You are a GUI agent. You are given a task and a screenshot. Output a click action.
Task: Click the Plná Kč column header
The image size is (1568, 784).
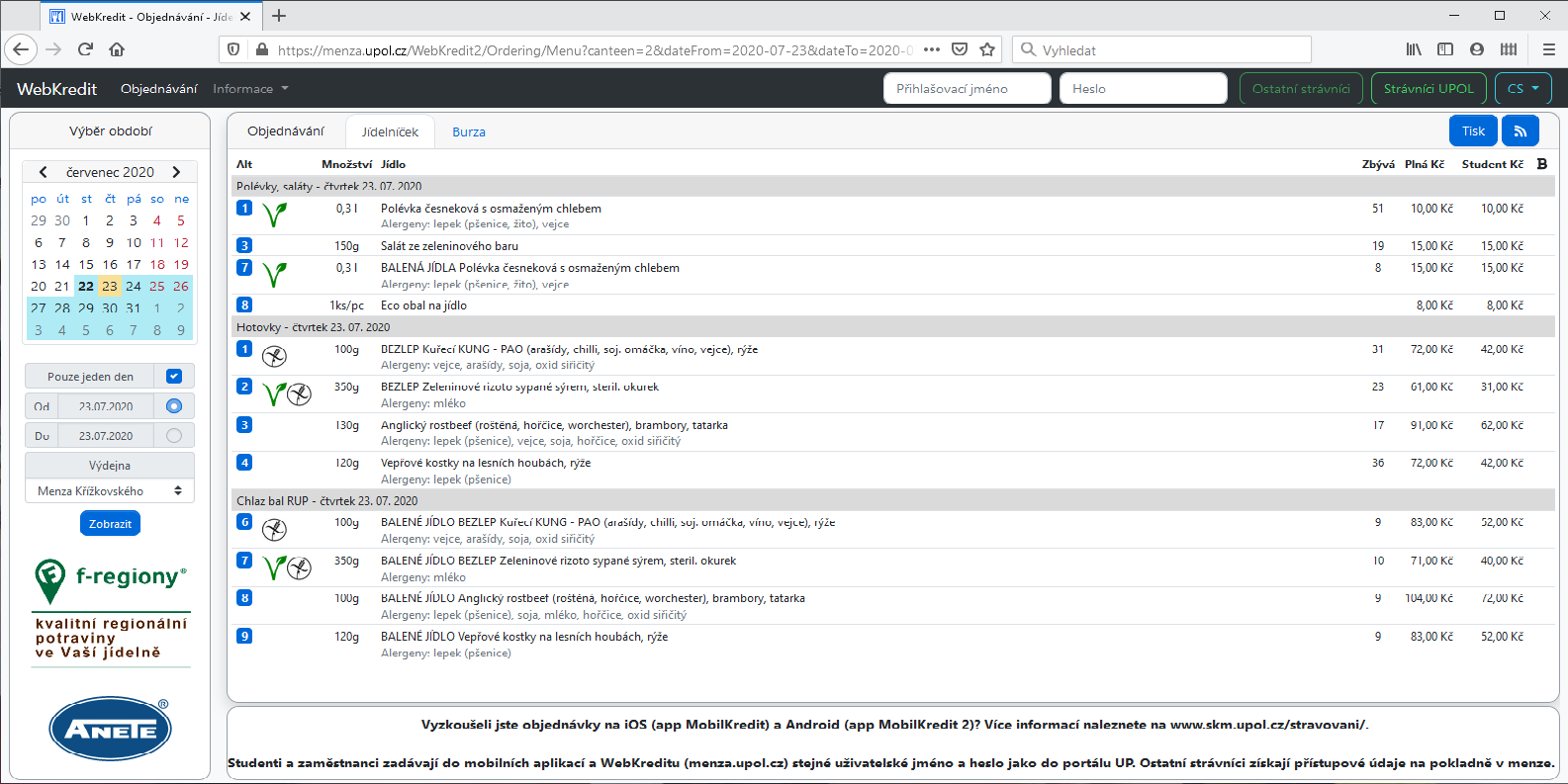click(x=1425, y=164)
